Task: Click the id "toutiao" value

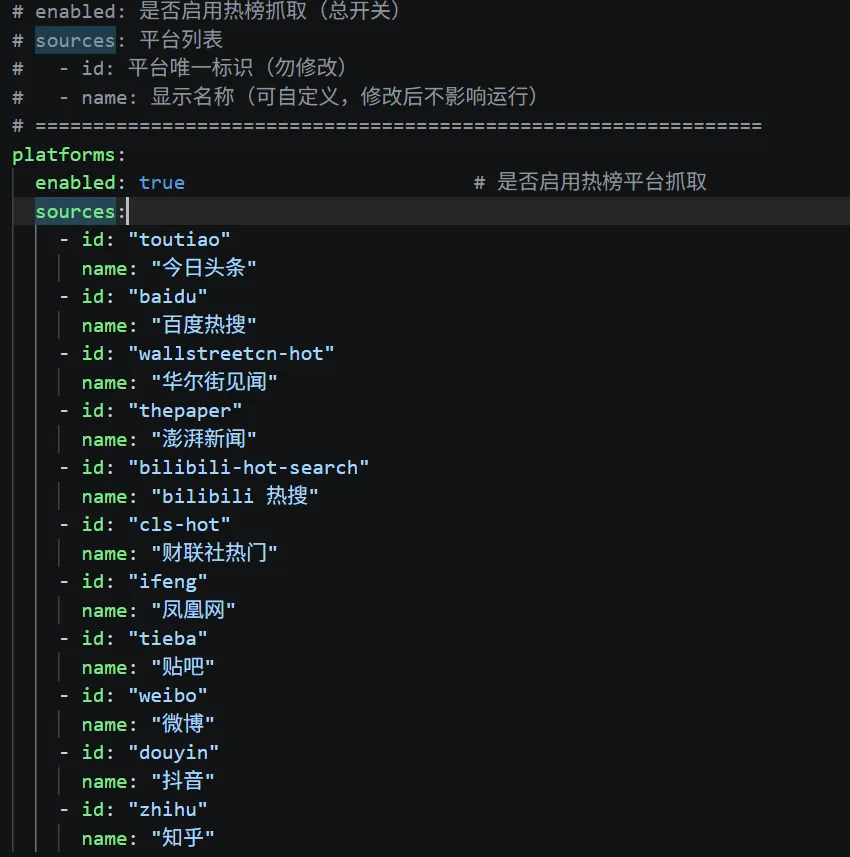Action: [x=179, y=239]
